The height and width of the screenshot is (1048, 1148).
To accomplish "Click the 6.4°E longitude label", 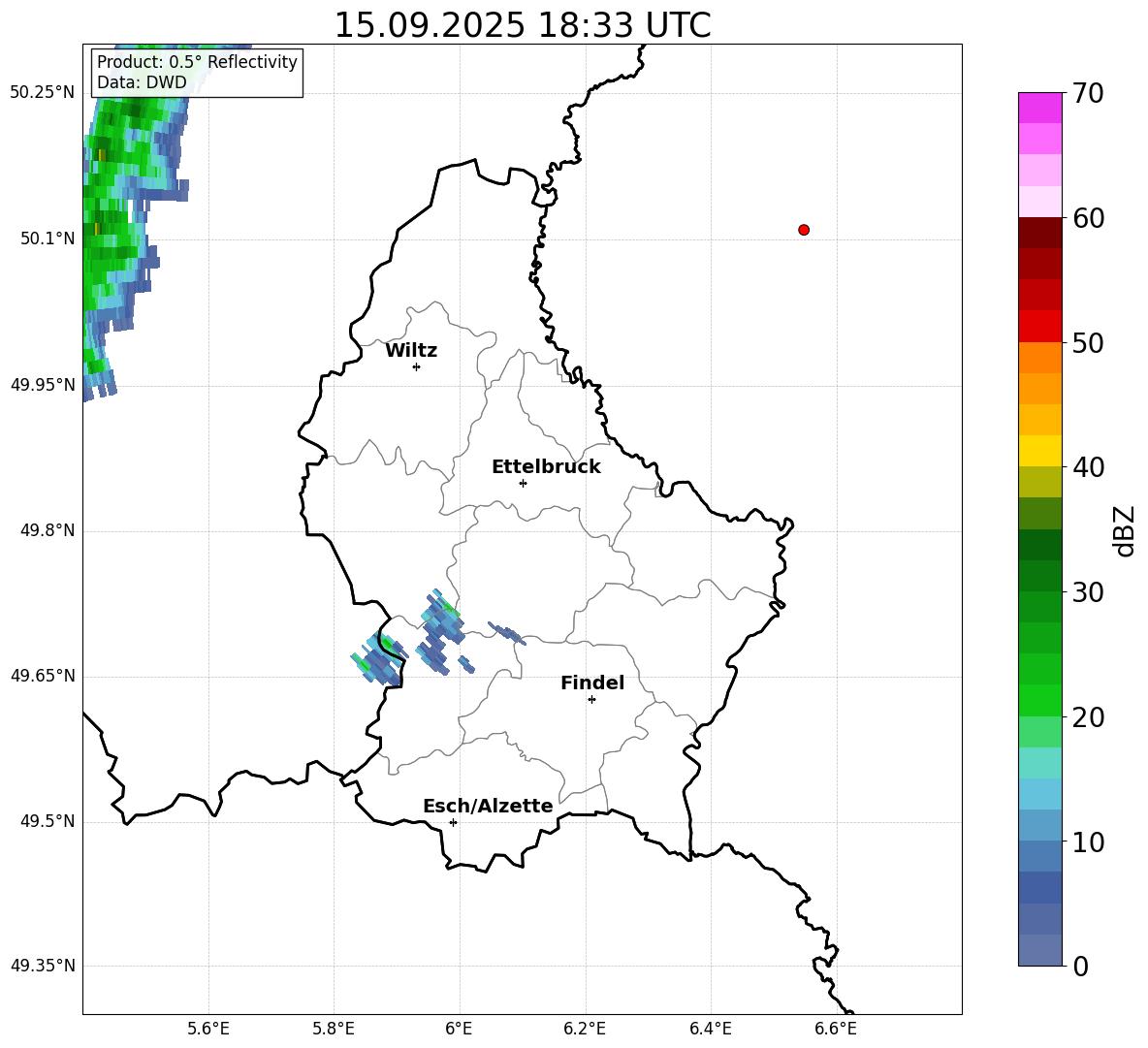I will pos(710,1029).
